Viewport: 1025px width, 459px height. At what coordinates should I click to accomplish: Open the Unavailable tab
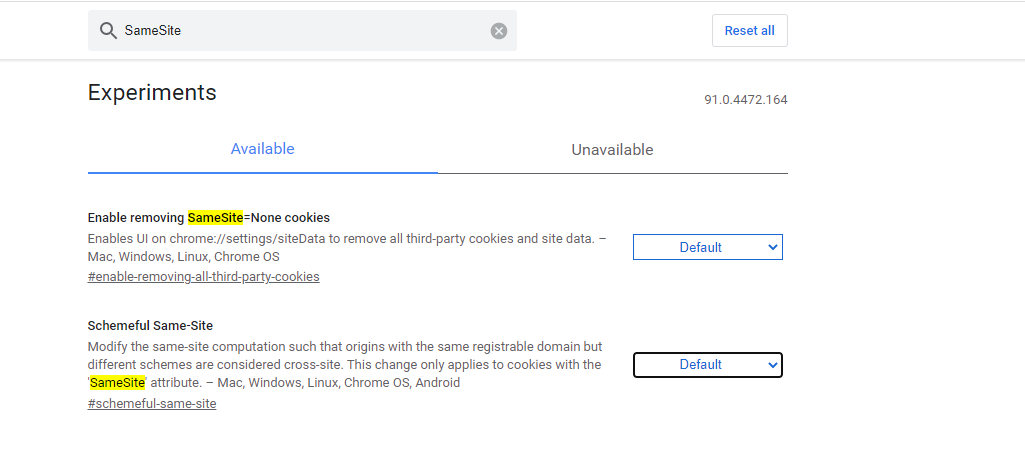[612, 150]
